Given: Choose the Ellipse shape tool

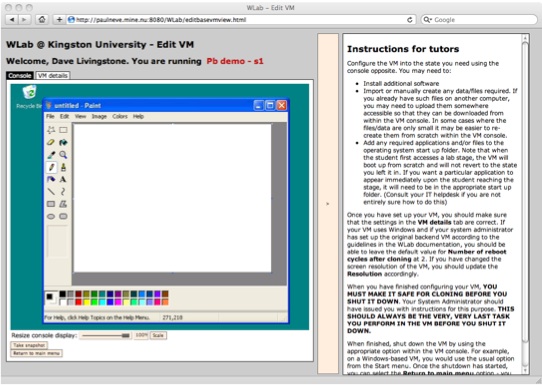Looking at the screenshot, I should tap(51, 216).
